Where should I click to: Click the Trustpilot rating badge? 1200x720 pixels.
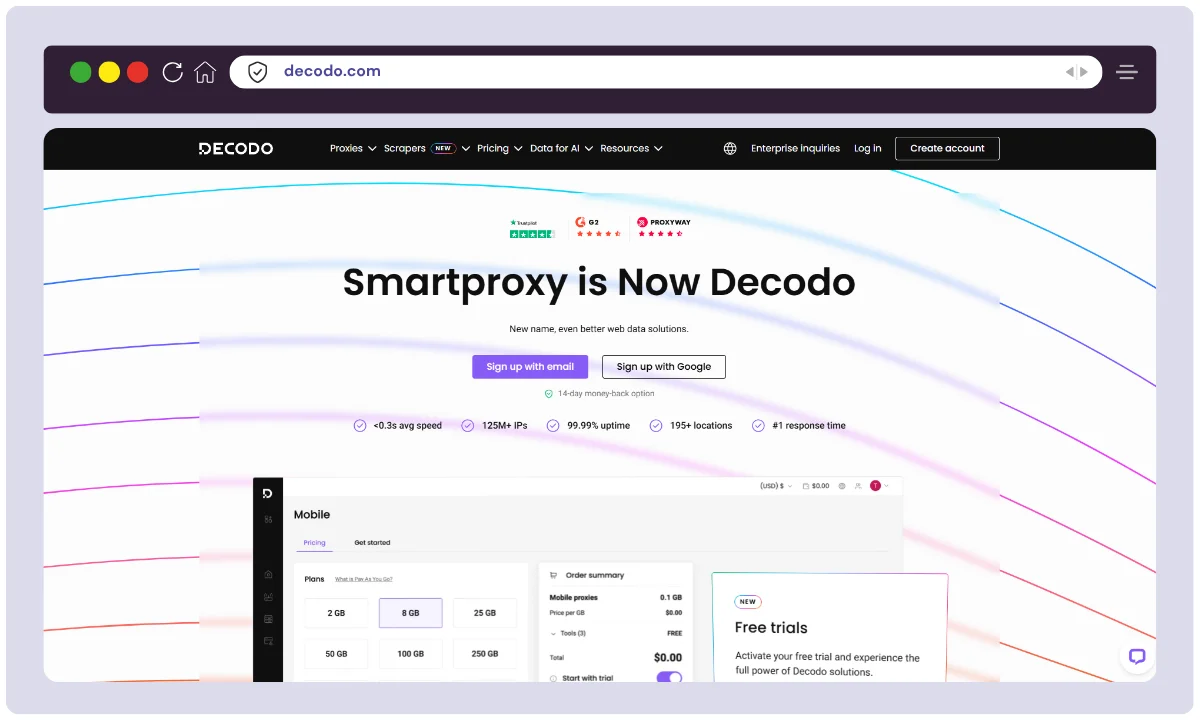(x=531, y=228)
